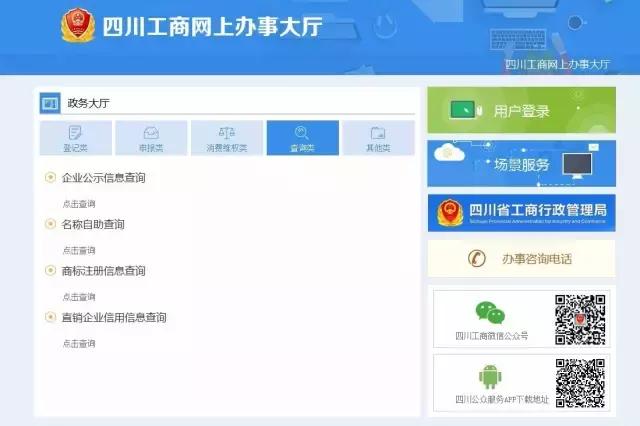The height and width of the screenshot is (426, 640).
Task: Click 点击查询 under 名称自助查询
Action: click(x=79, y=250)
